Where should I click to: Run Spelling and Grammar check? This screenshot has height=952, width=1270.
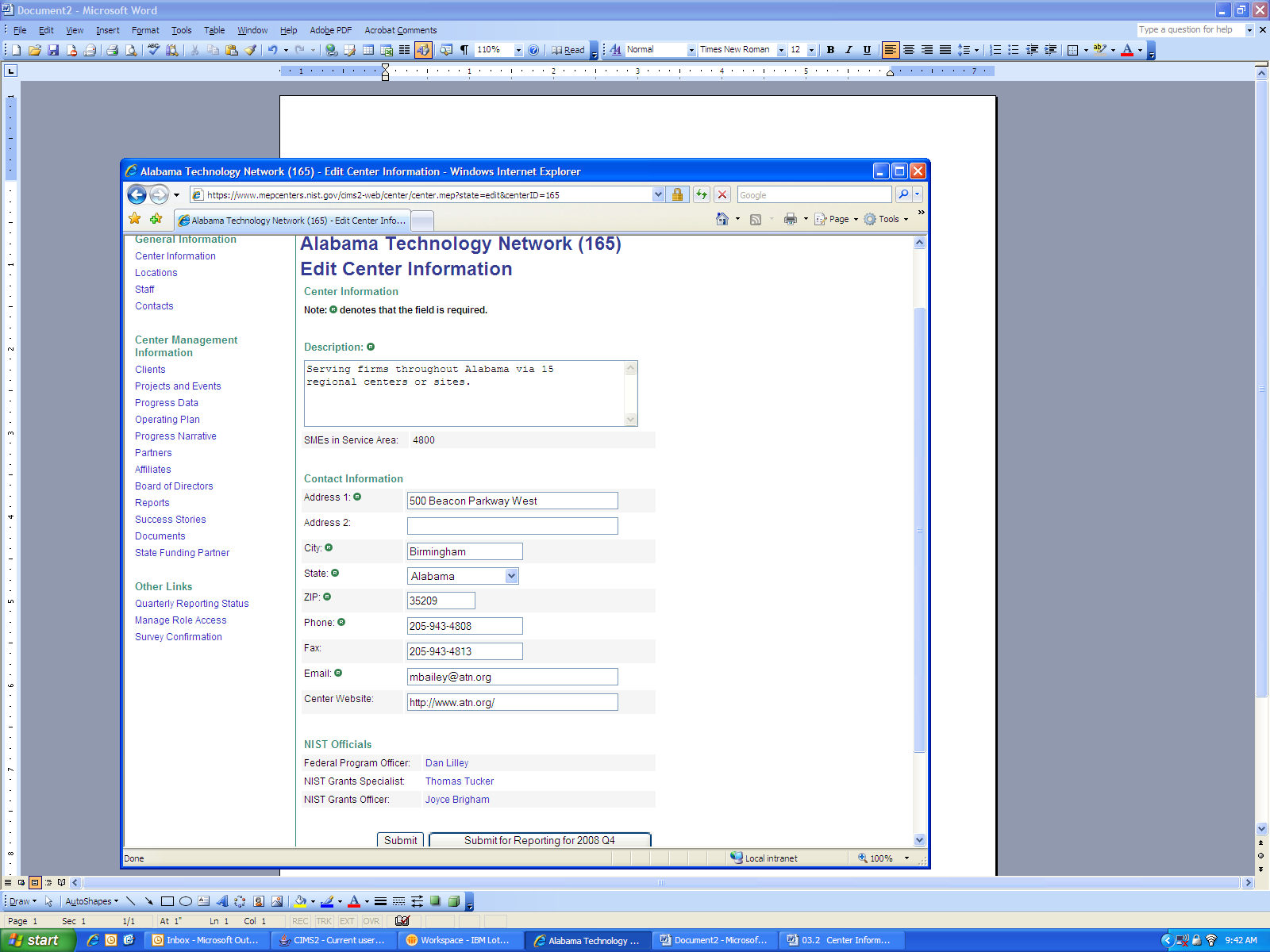point(153,50)
